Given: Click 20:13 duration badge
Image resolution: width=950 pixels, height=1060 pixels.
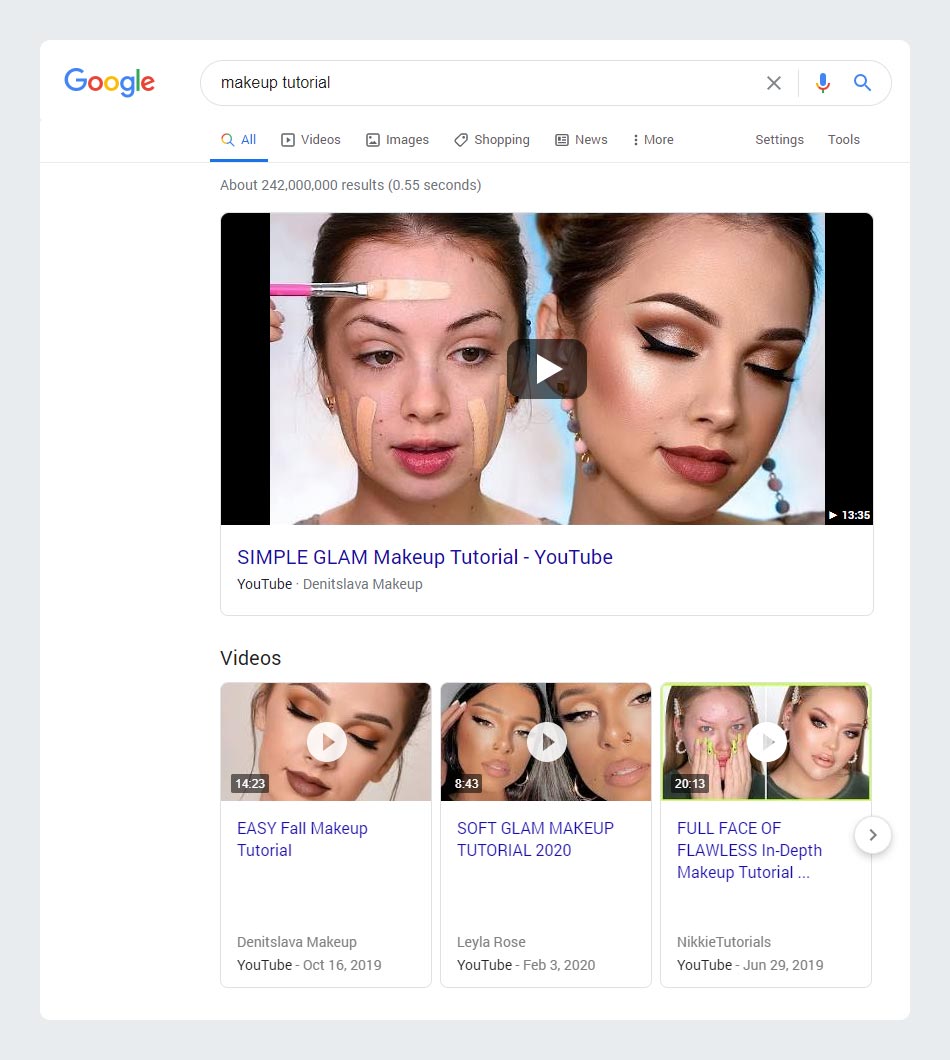Looking at the screenshot, I should 690,784.
